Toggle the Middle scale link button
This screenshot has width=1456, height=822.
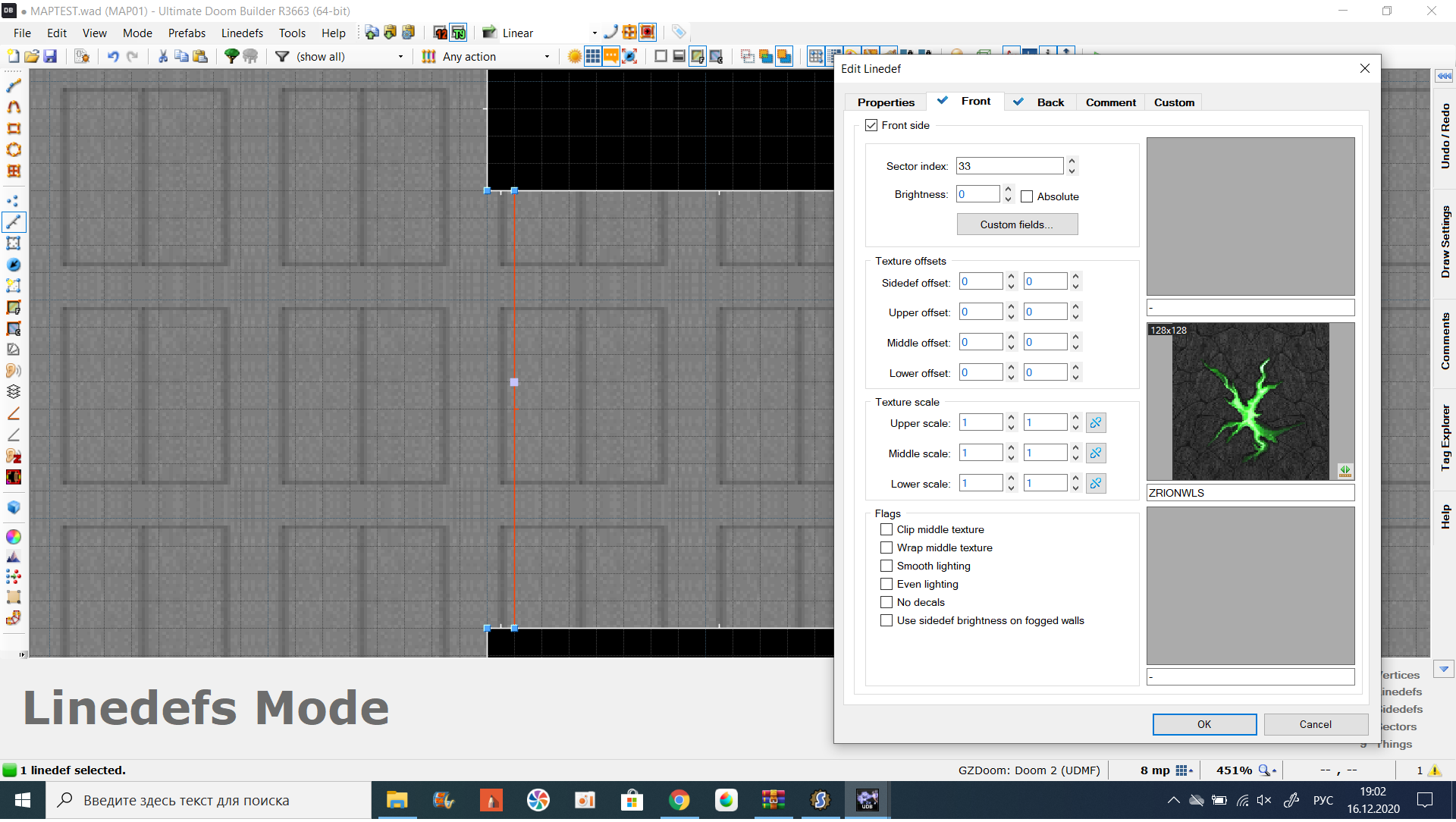coord(1096,453)
